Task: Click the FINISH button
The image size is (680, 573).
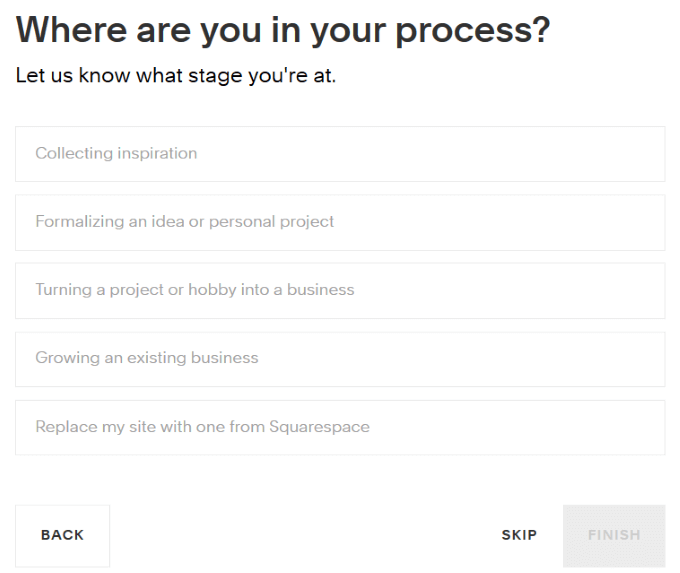Action: click(x=614, y=535)
